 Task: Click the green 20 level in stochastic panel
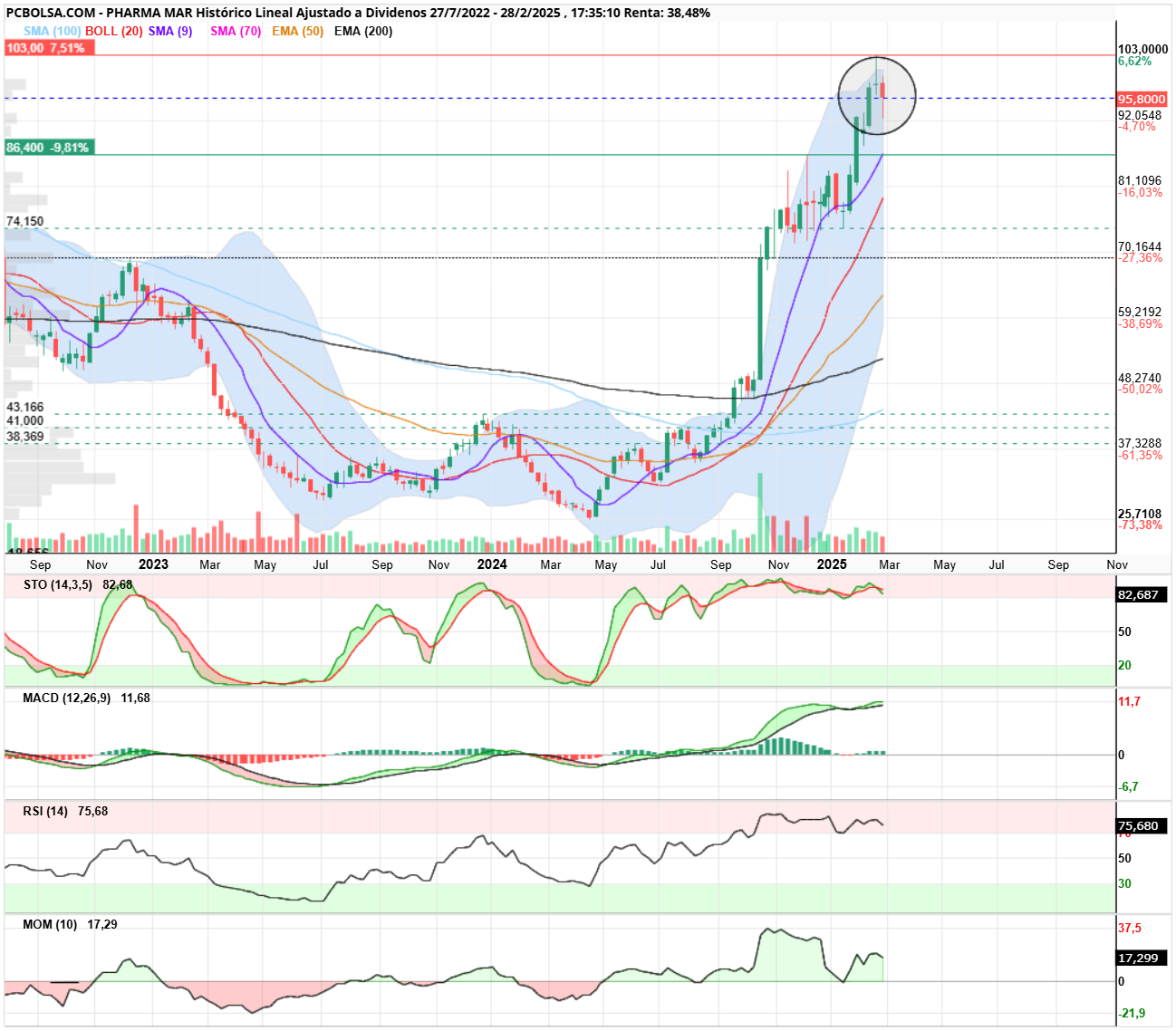[x=1124, y=666]
